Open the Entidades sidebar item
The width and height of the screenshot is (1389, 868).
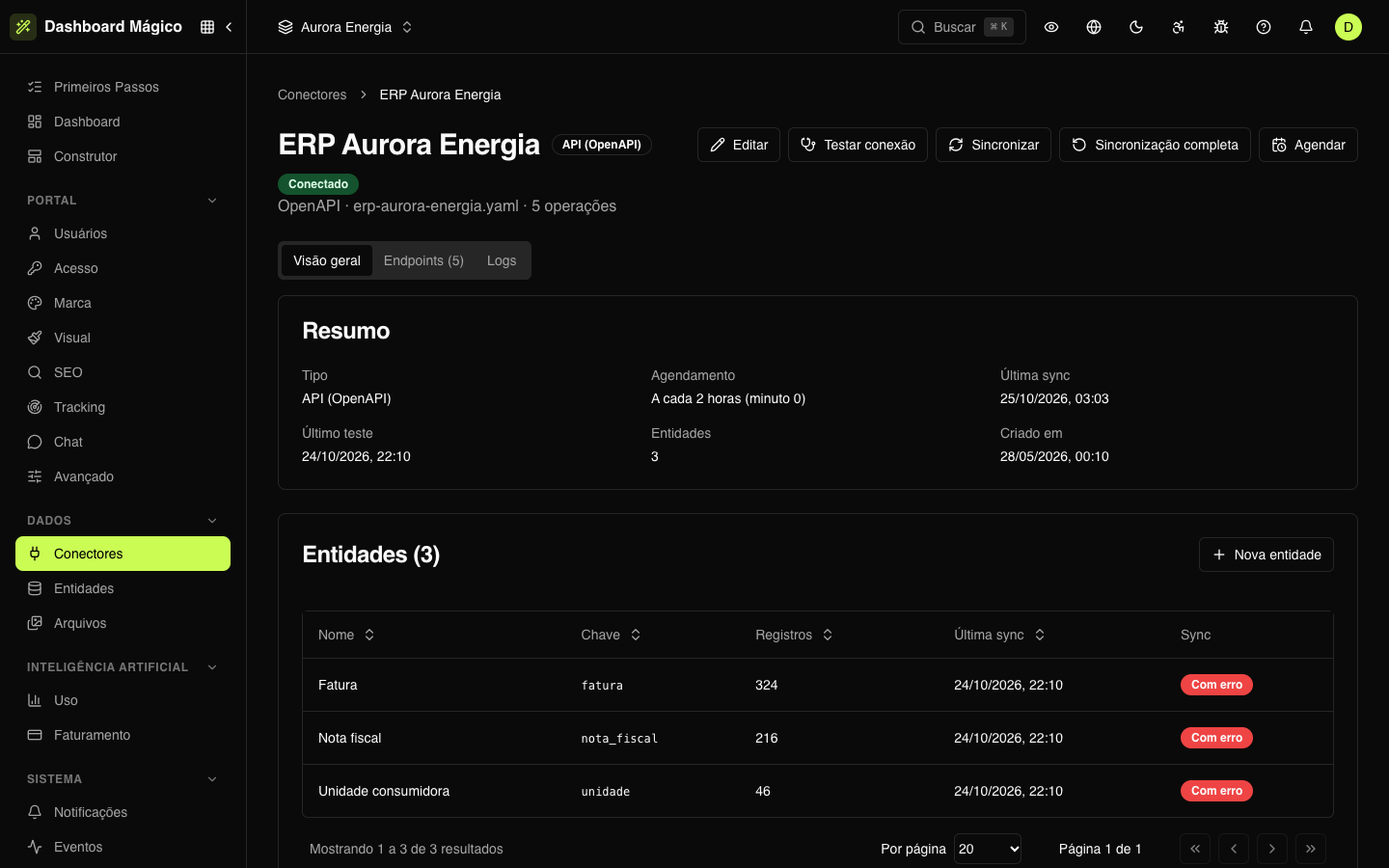(x=123, y=588)
